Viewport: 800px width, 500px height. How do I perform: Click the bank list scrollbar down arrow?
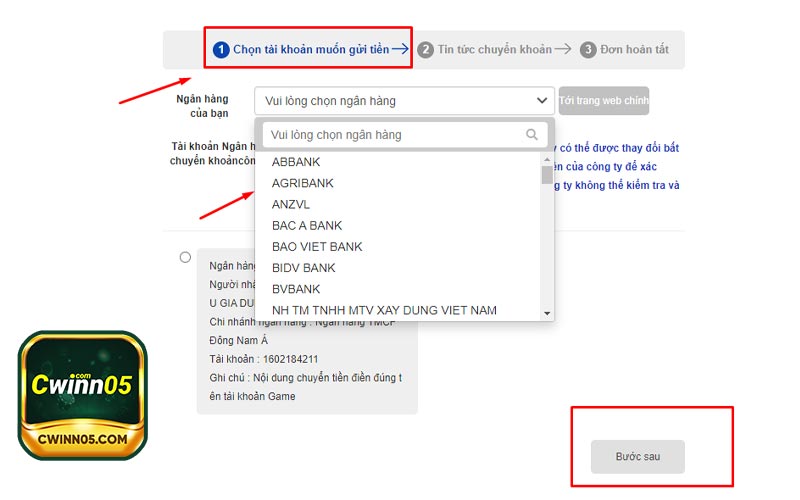[547, 313]
